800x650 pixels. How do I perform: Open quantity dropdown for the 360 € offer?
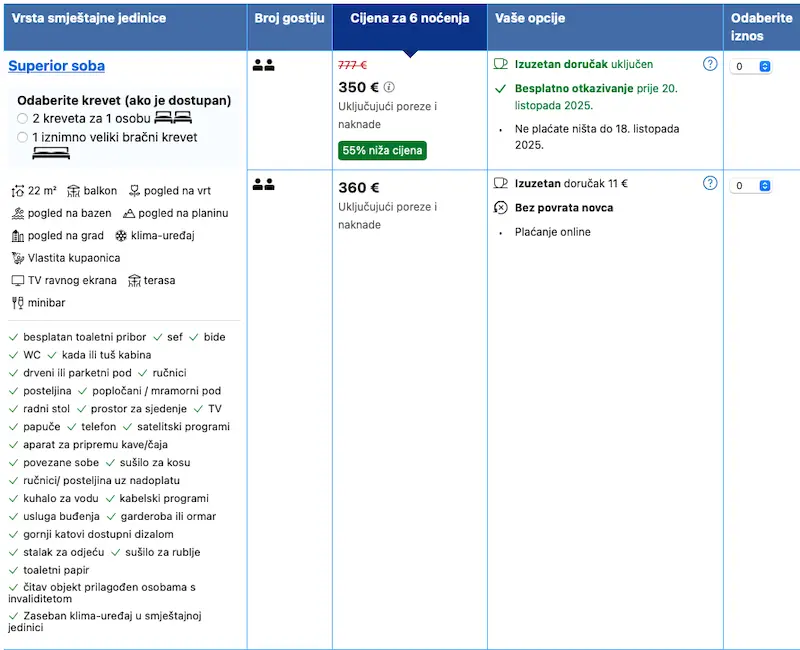tap(751, 186)
